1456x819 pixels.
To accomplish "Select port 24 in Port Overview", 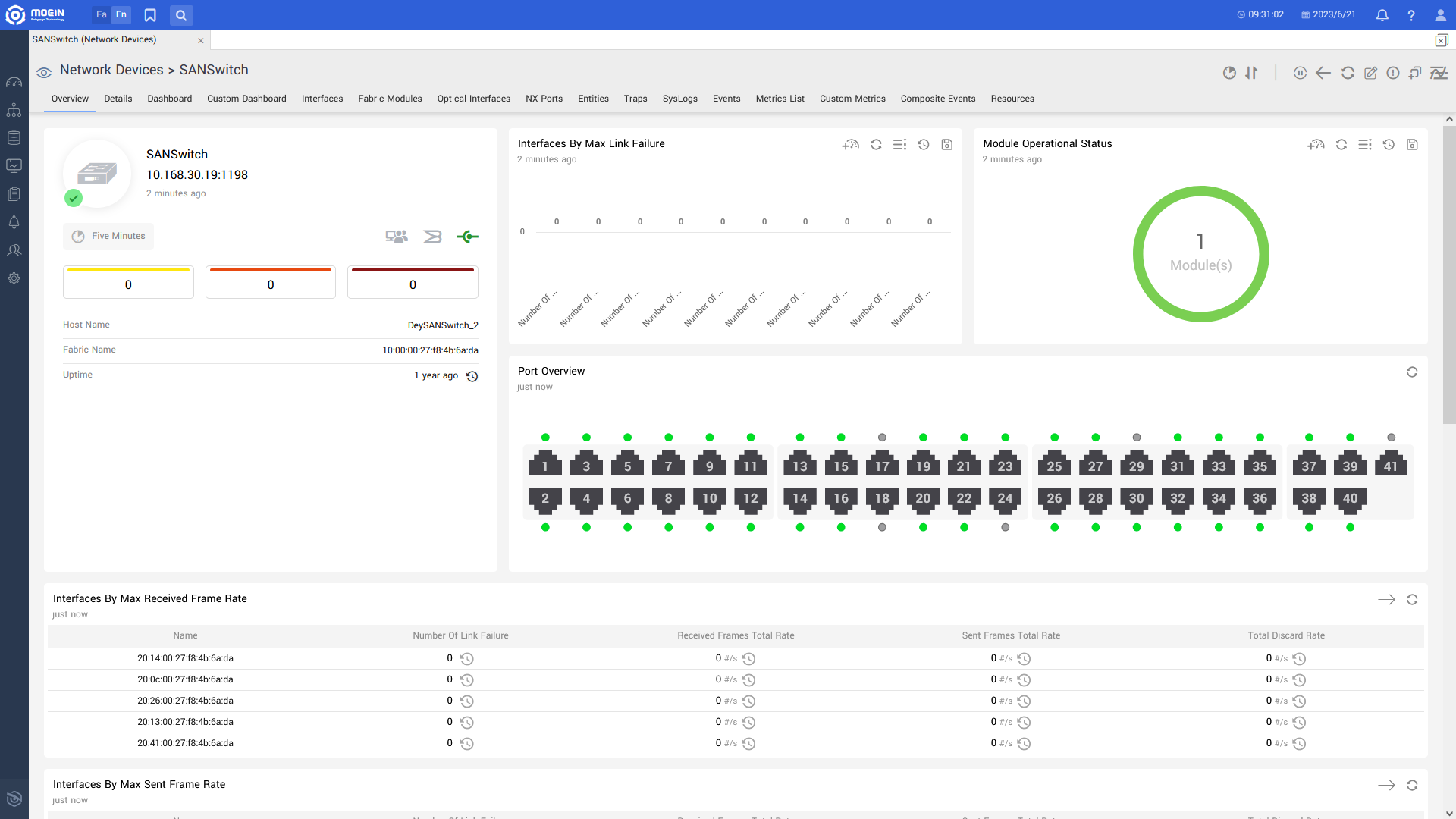I will [1005, 500].
